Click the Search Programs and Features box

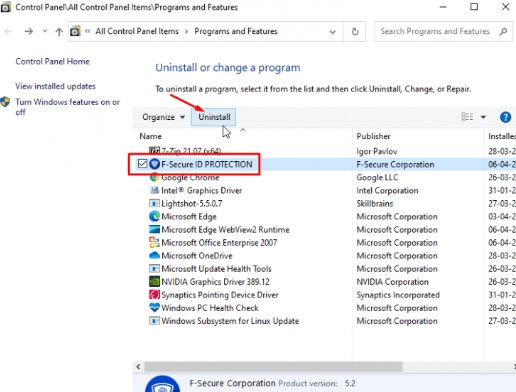pyautogui.click(x=443, y=31)
